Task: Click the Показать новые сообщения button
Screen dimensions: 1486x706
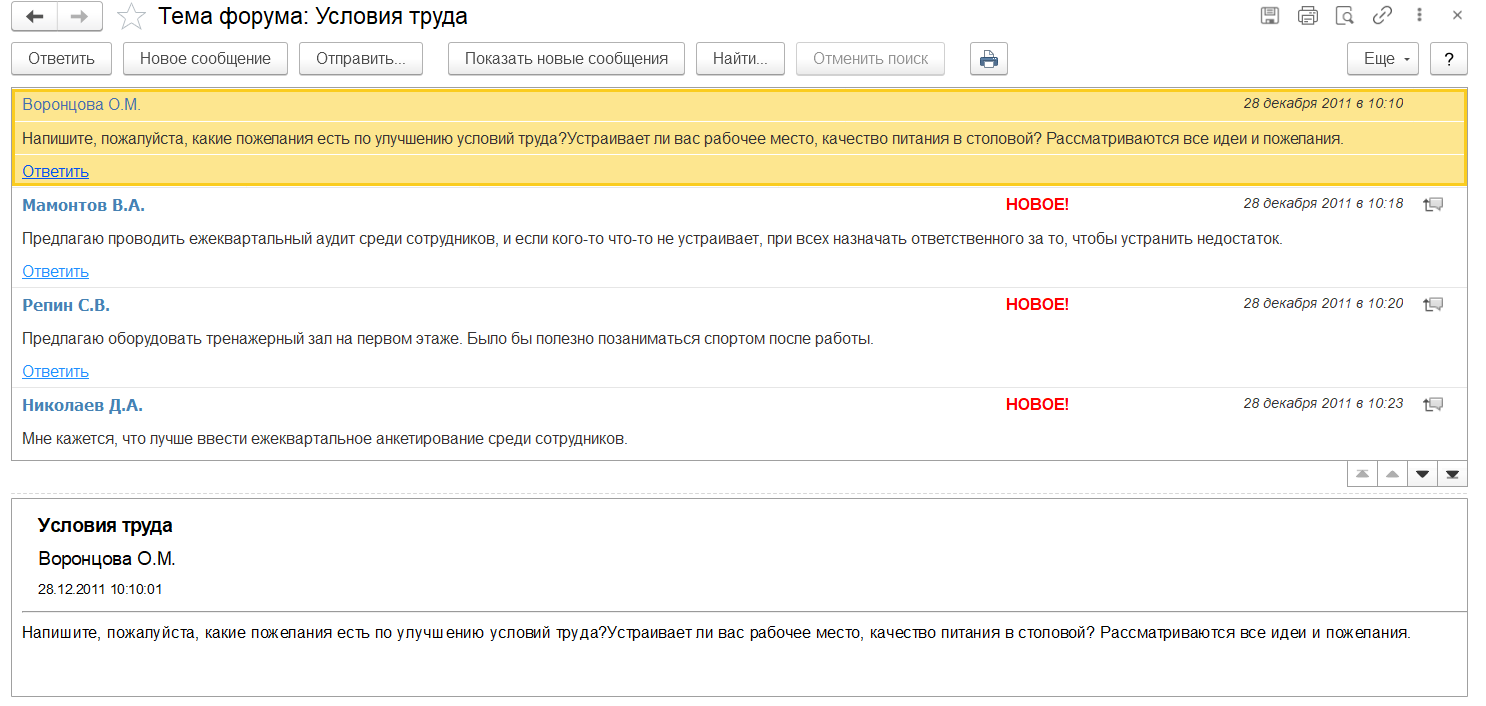Action: pos(566,59)
